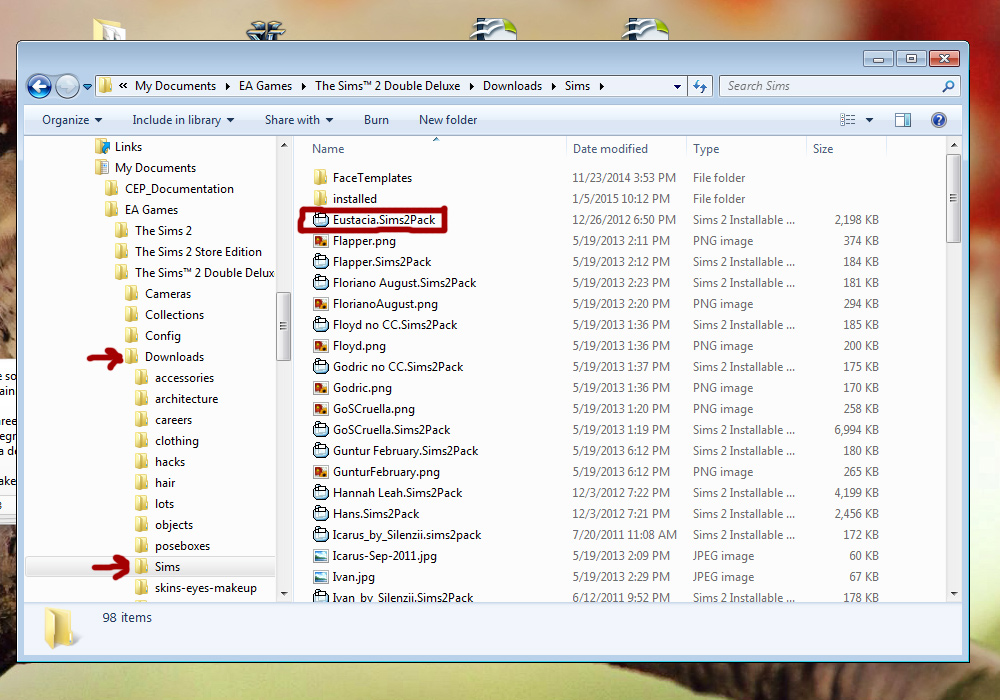Viewport: 1000px width, 700px height.
Task: Toggle the preview pane
Action: coord(903,120)
